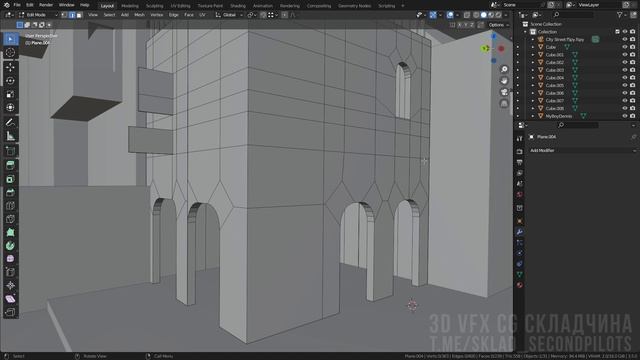The width and height of the screenshot is (640, 360).
Task: Select the Smooth tool
Action: (x=10, y=259)
